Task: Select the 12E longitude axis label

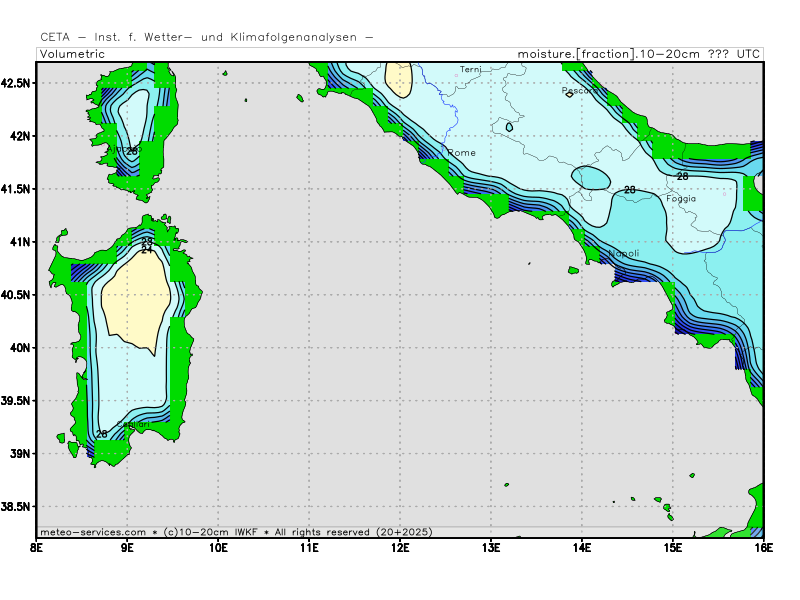Action: pyautogui.click(x=400, y=547)
